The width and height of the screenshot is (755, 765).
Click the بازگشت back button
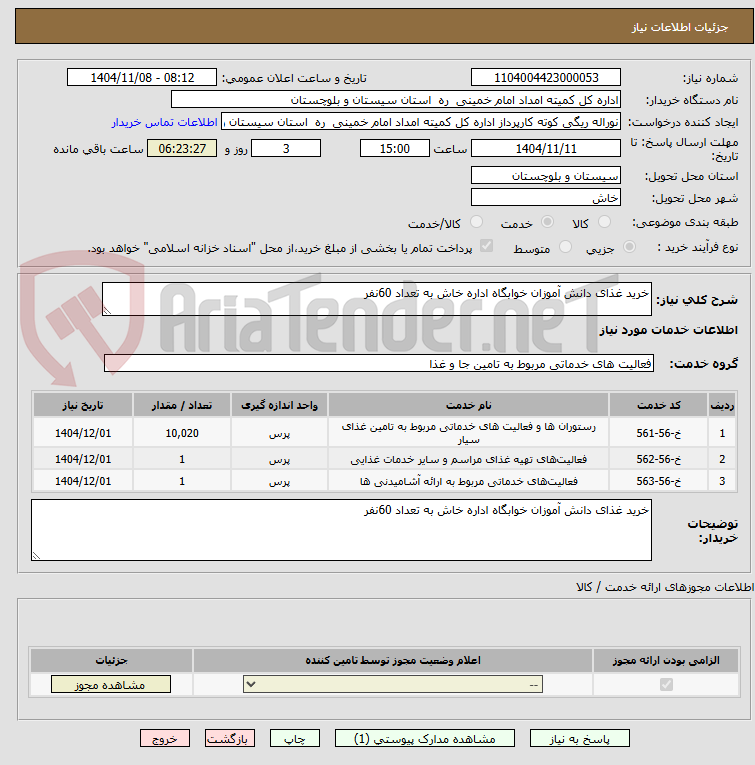coord(230,739)
